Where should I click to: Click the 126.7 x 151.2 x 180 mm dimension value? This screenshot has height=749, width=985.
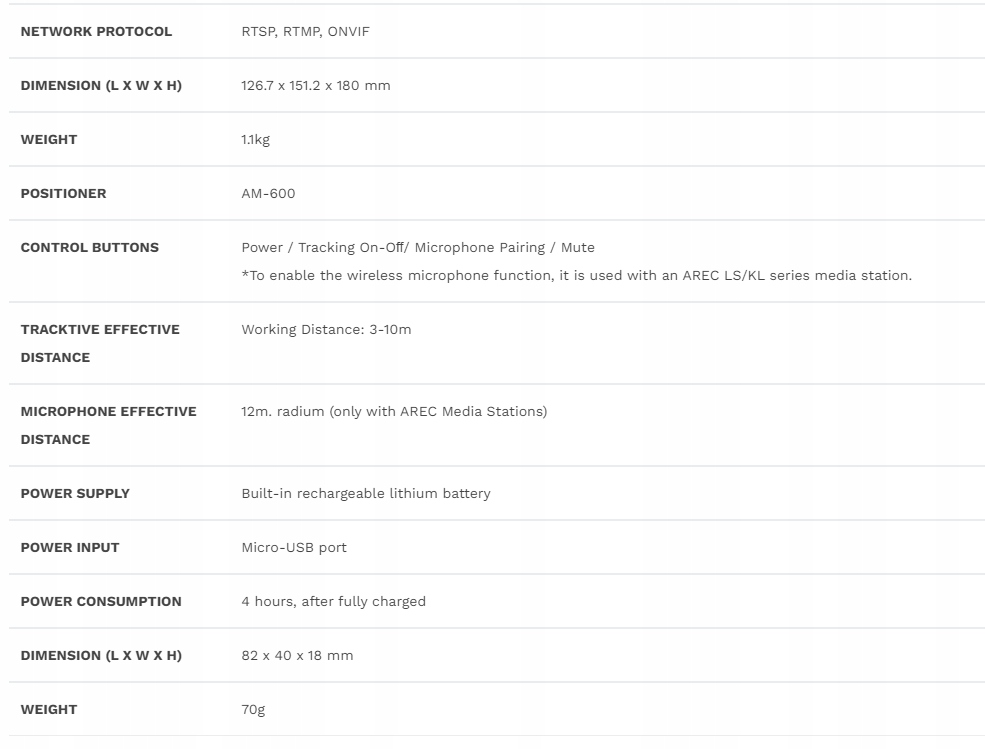tap(315, 85)
